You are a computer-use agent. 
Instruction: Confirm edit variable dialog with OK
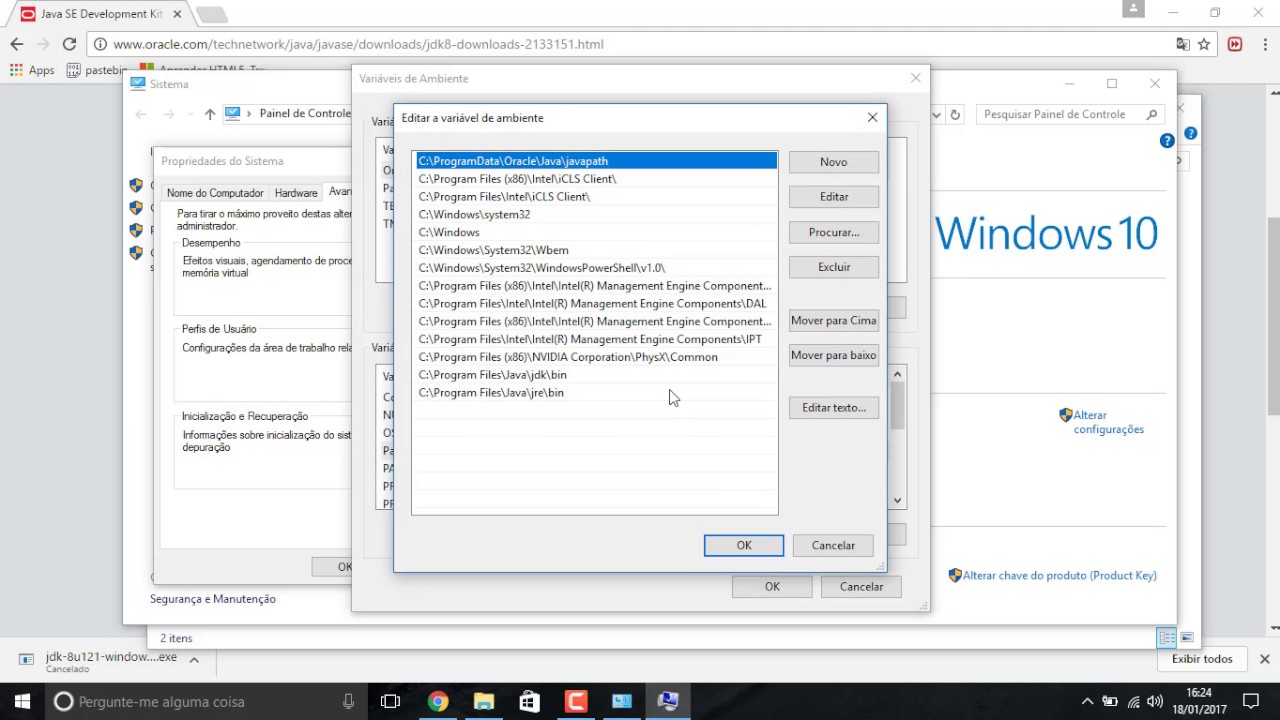click(744, 545)
